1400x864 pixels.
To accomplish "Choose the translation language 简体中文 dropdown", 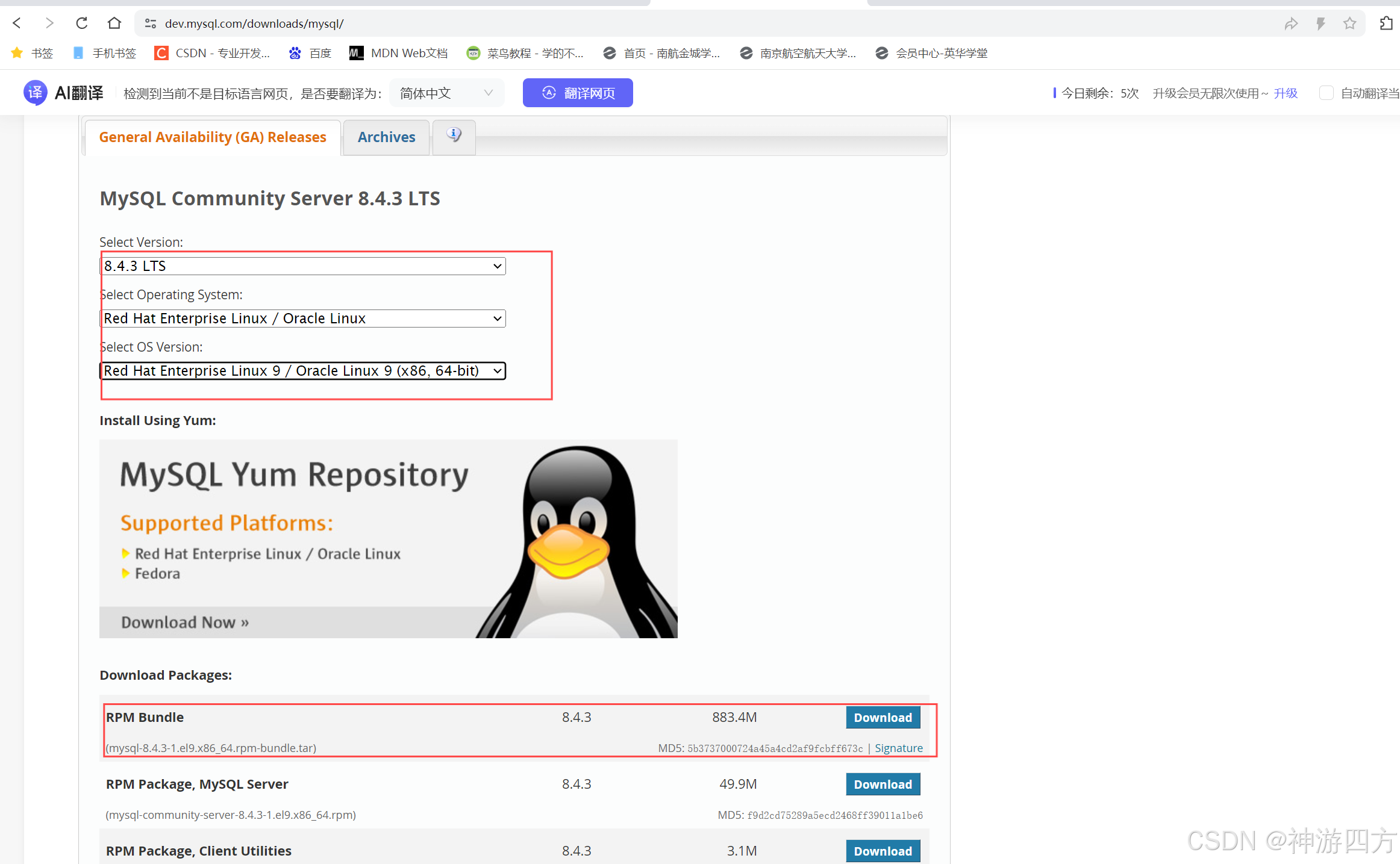I will 446,93.
